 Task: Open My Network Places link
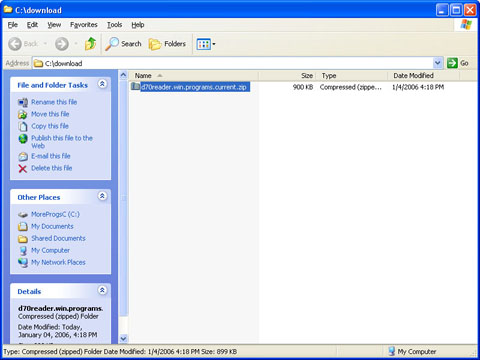(58, 262)
